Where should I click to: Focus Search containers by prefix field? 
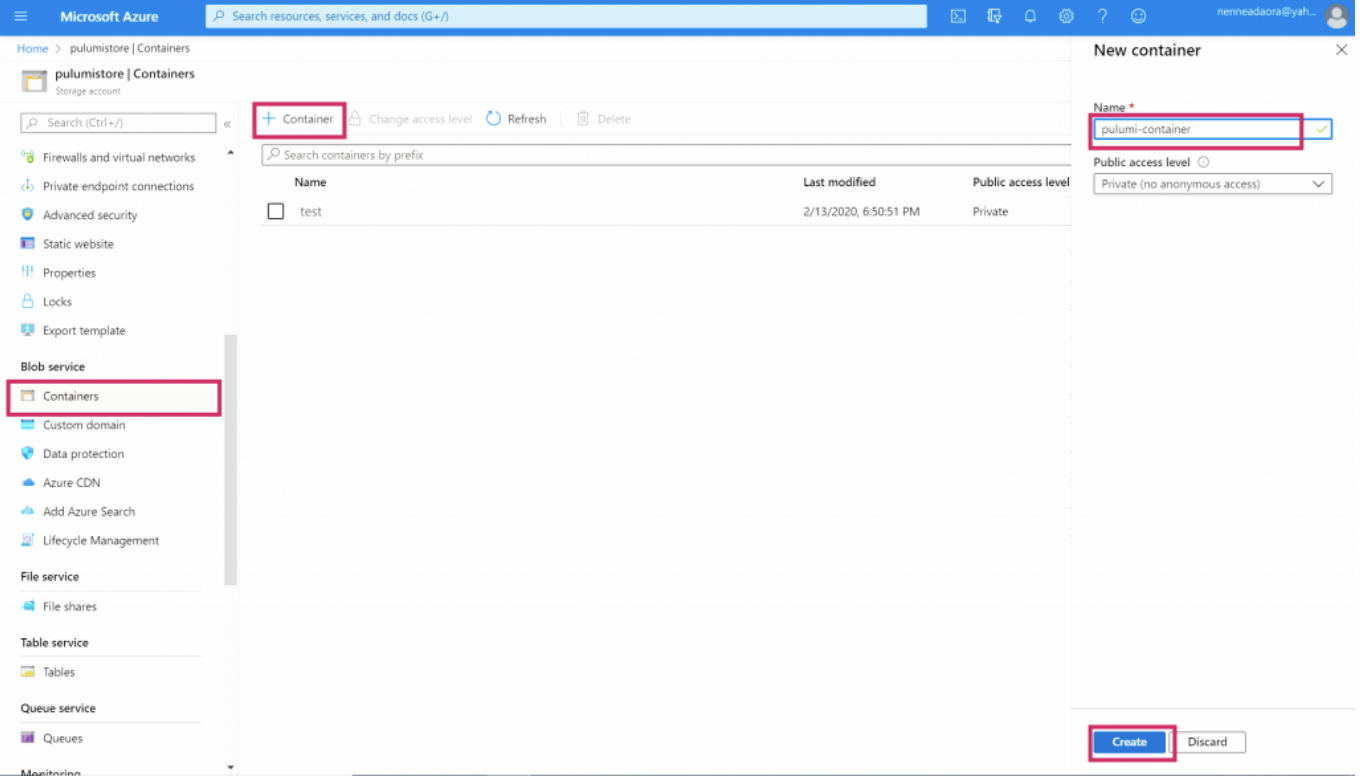[668, 156]
